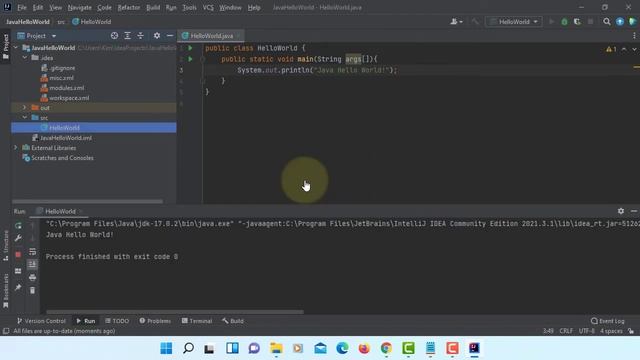Screen dimensions: 640x360
Task: Click run gutter arrow beside main method
Action: (190, 59)
